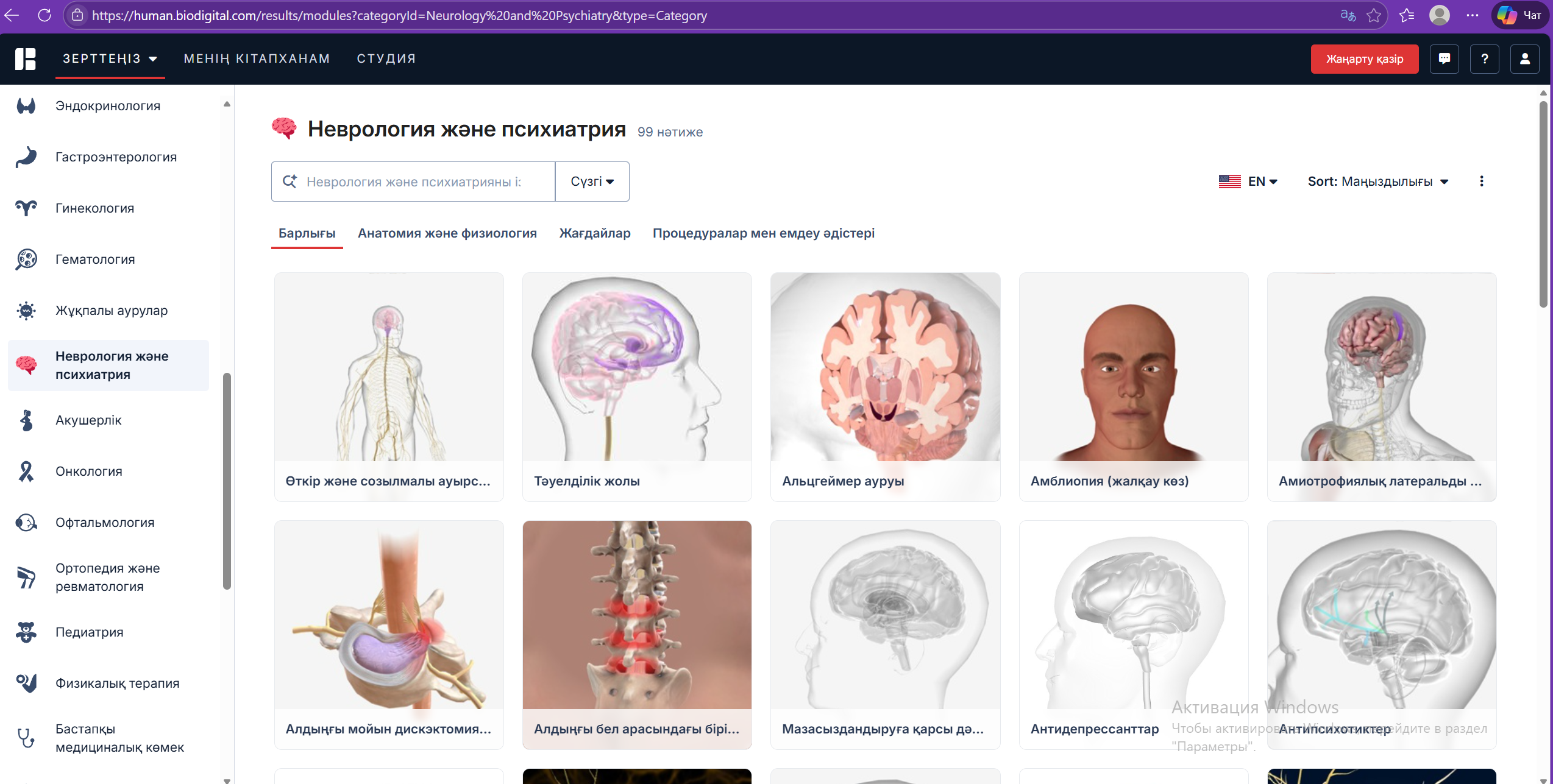Click the three-dot more options icon
Viewport: 1553px width, 784px height.
point(1481,181)
